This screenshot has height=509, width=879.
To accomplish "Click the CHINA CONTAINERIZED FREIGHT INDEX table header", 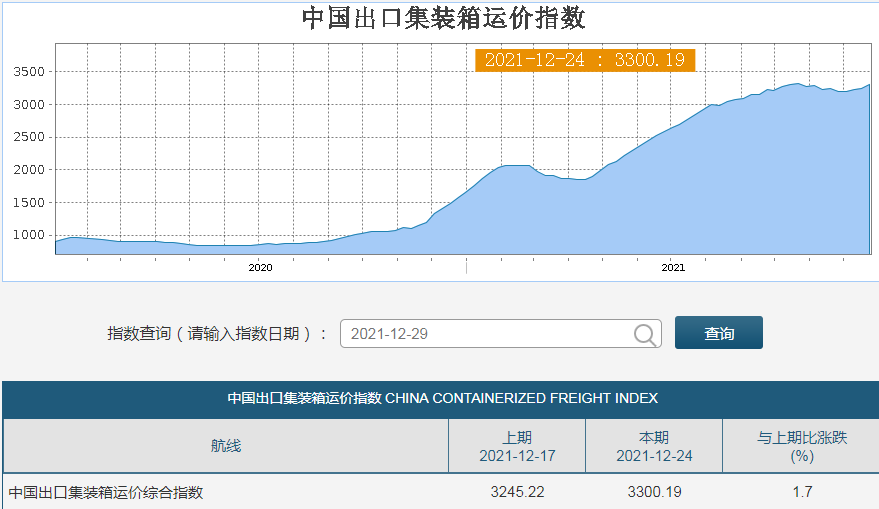I will [442, 398].
